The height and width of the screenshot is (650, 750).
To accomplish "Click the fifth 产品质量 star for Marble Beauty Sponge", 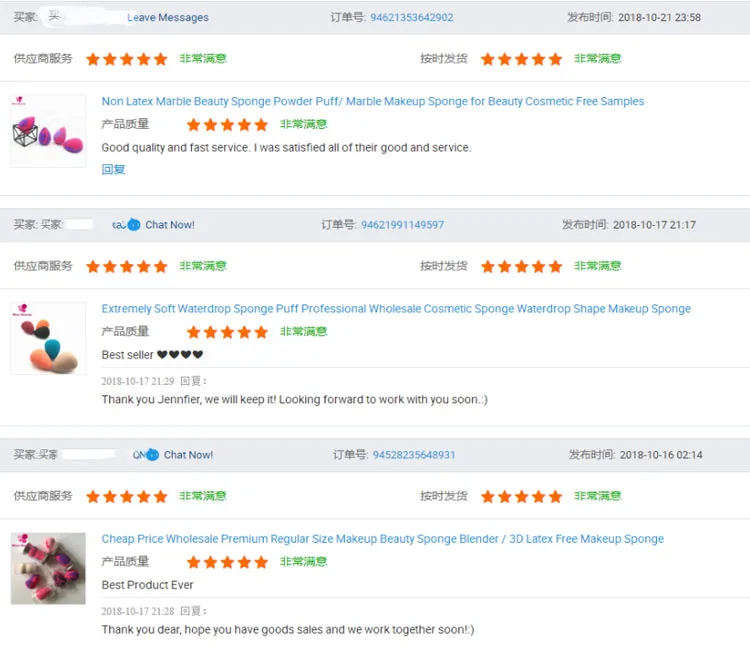I will [x=261, y=125].
